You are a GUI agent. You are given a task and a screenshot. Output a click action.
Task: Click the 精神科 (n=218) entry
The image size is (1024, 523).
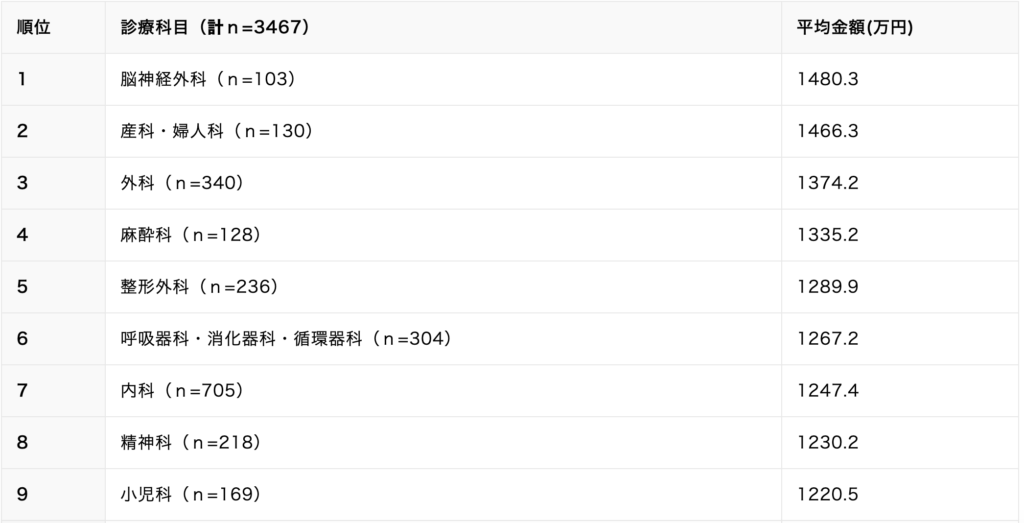click(190, 442)
